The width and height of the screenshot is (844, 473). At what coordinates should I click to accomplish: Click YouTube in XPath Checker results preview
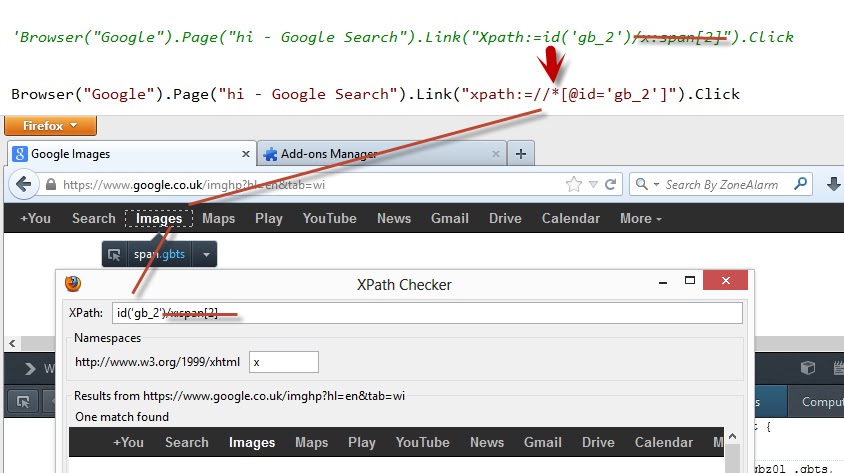click(x=423, y=442)
